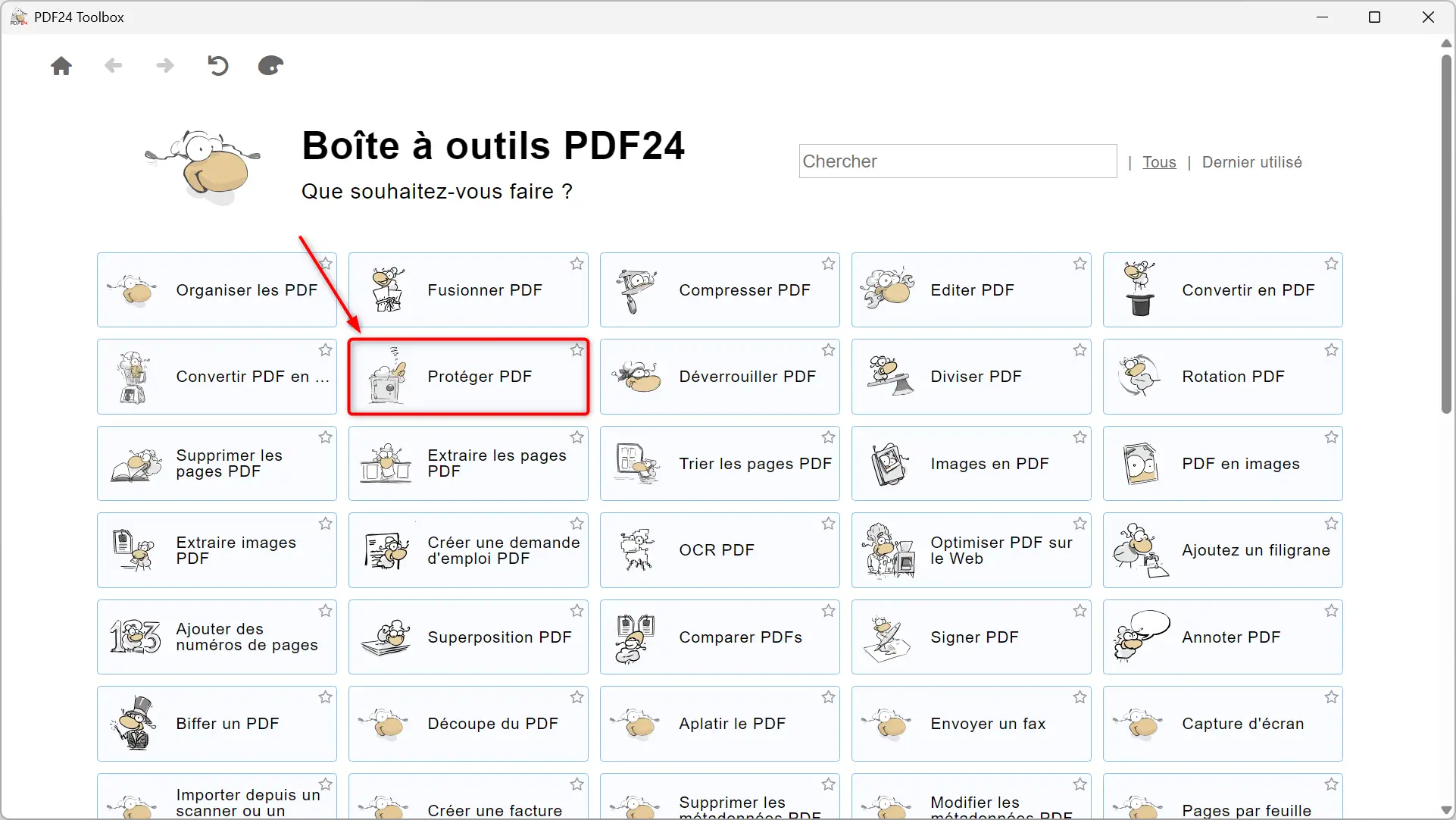Click the scrollbar down arrow

tap(1446, 810)
